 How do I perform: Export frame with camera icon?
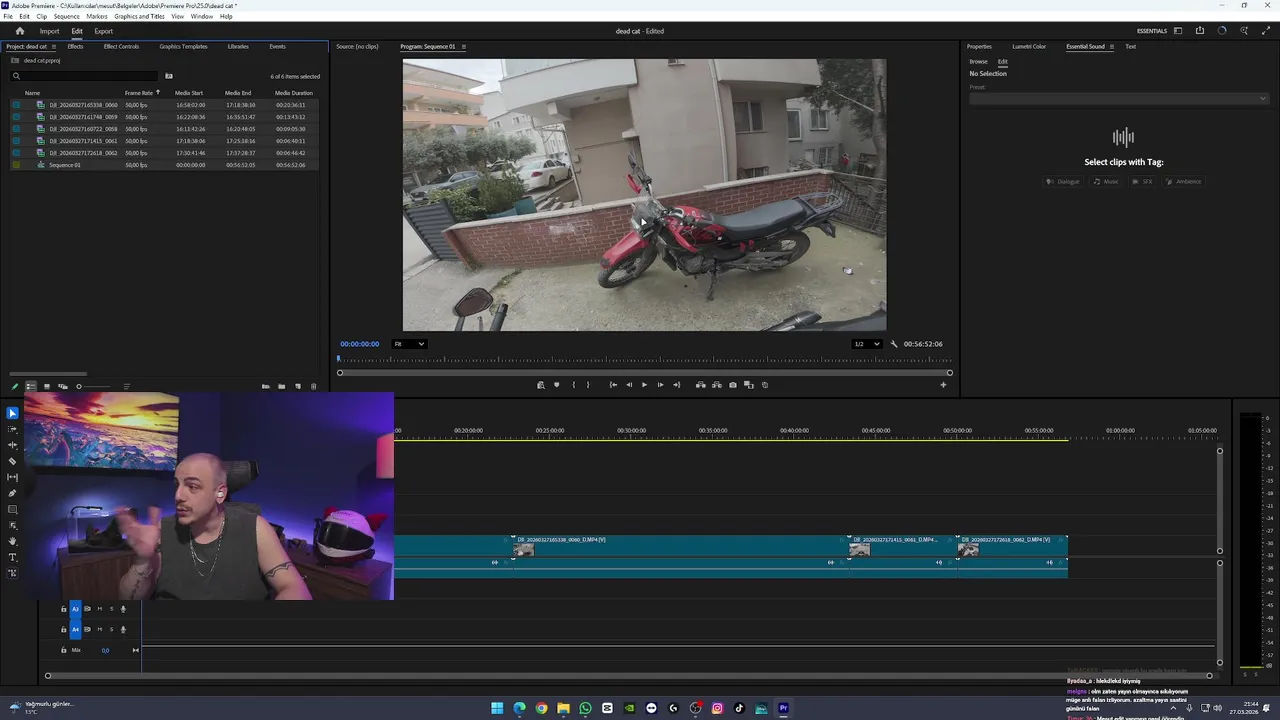733,385
